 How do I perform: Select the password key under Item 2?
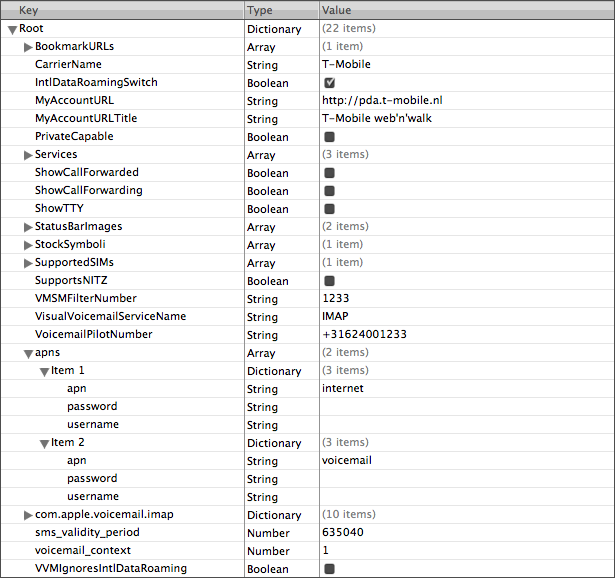pos(92,478)
